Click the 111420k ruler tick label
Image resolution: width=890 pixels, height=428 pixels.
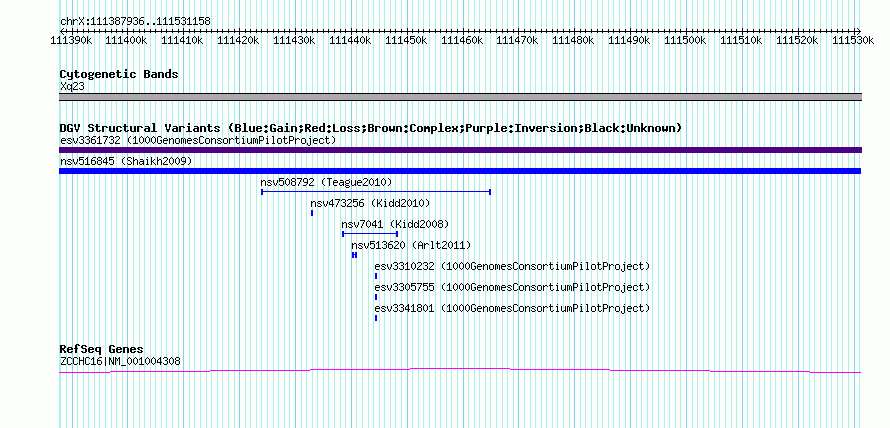pos(238,40)
